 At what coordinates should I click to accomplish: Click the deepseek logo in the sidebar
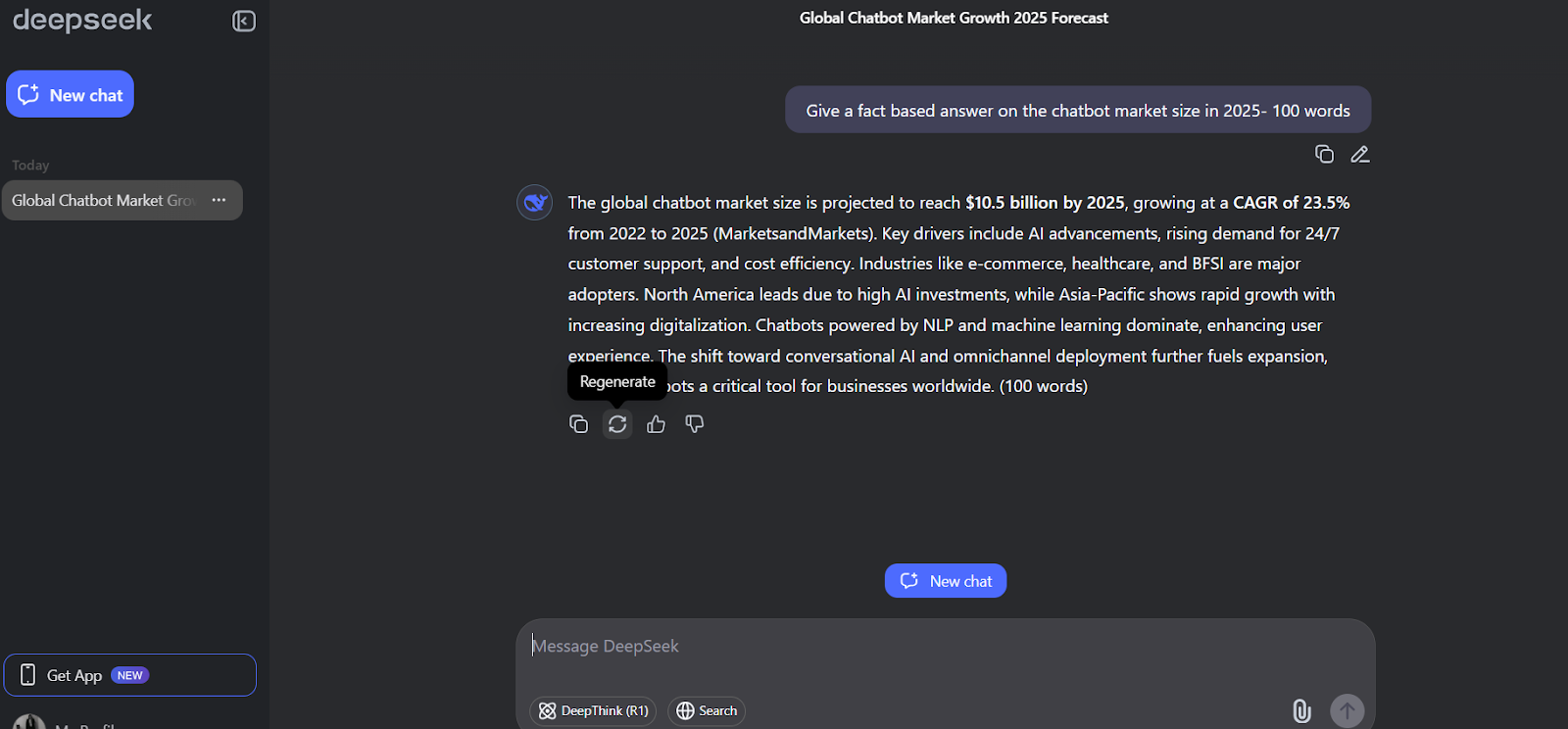click(x=82, y=20)
